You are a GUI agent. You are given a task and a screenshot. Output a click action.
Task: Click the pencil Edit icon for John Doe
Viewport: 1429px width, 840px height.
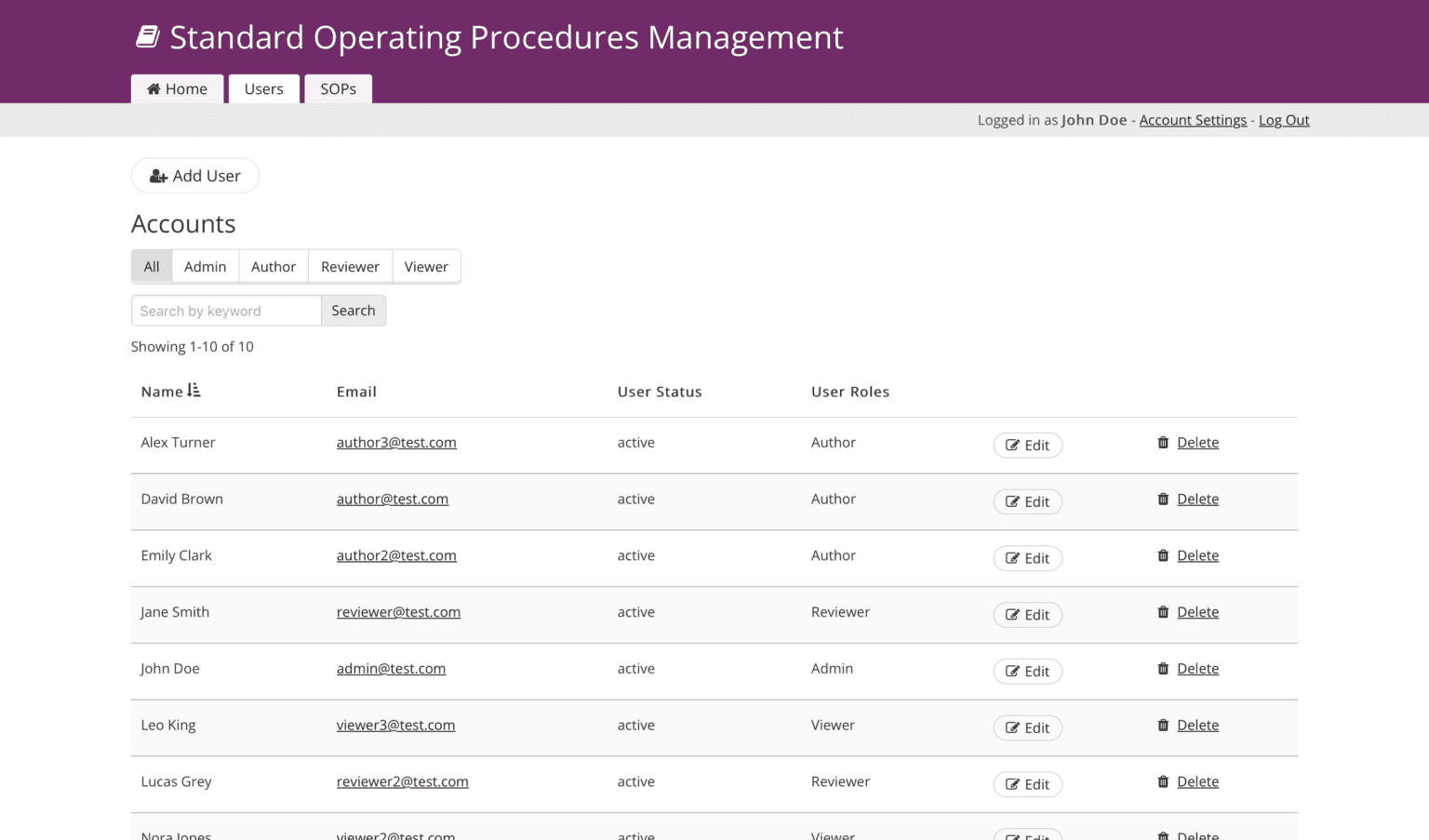(x=1011, y=671)
